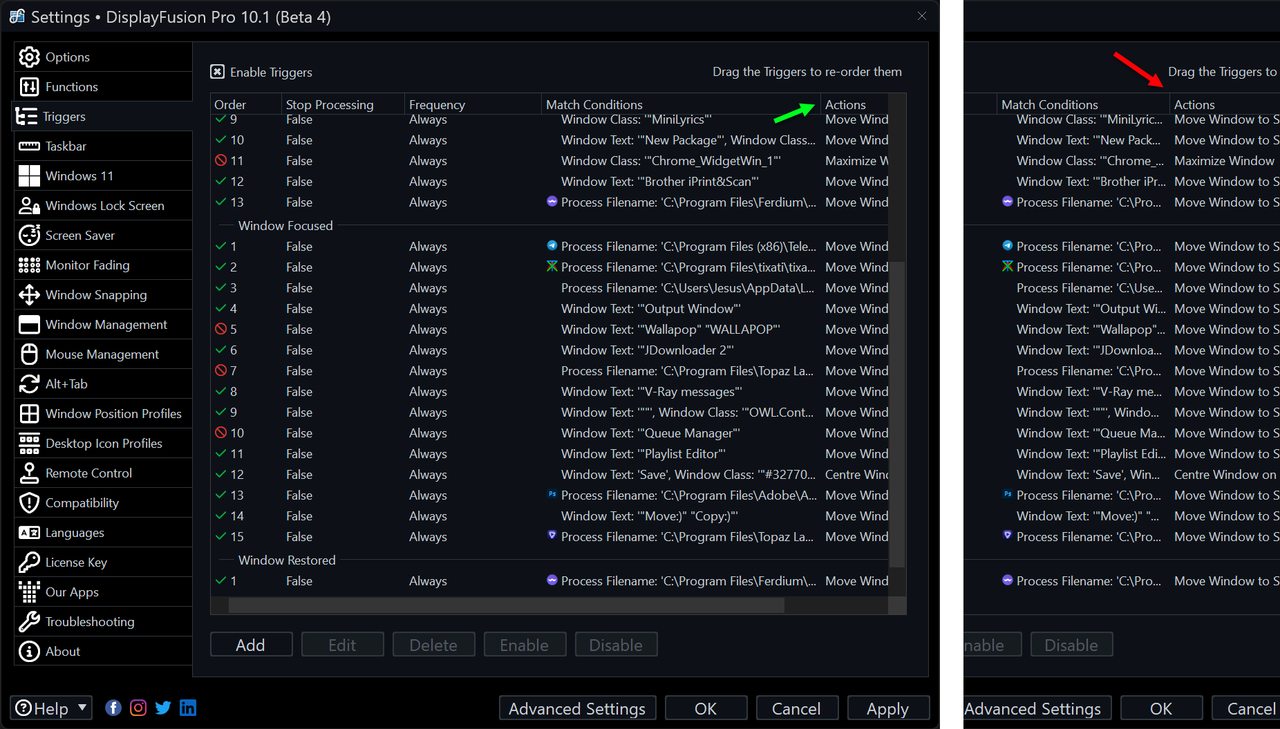Screen dimensions: 1280x729
Task: Select the 'JDownloader 2' trigger row
Action: point(550,350)
